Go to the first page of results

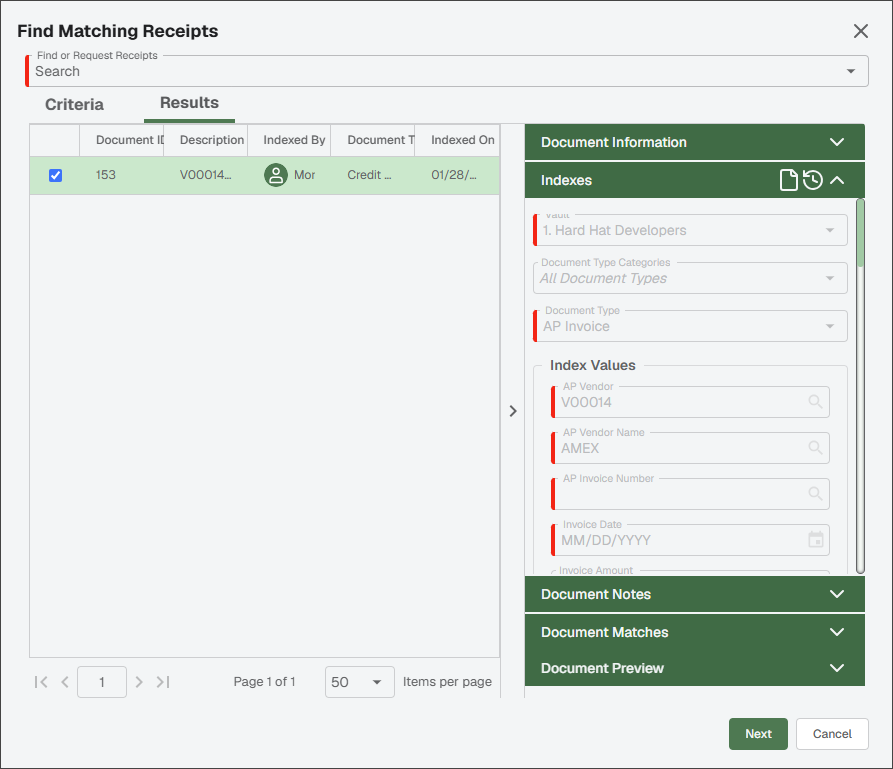(x=41, y=682)
